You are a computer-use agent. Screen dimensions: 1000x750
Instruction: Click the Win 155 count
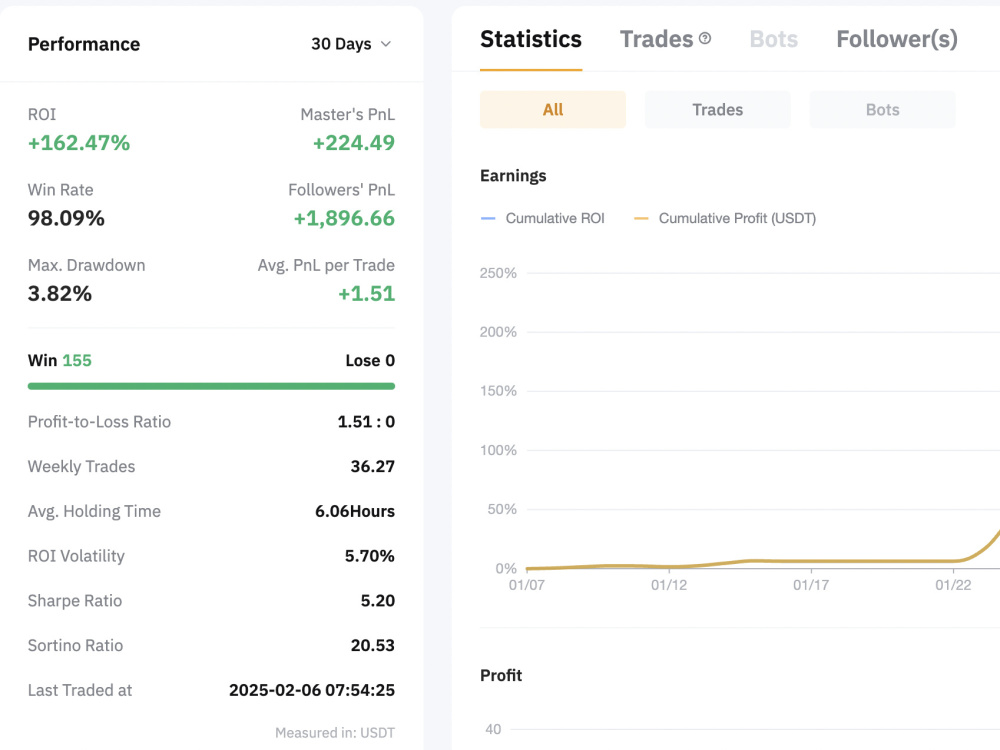pos(59,360)
